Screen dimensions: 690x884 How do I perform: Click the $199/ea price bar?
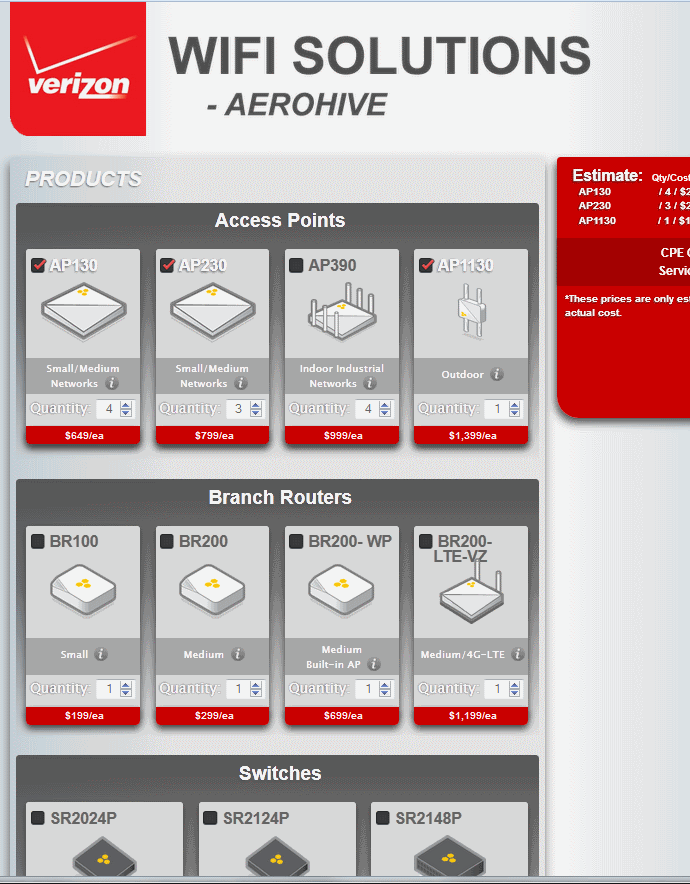(83, 715)
